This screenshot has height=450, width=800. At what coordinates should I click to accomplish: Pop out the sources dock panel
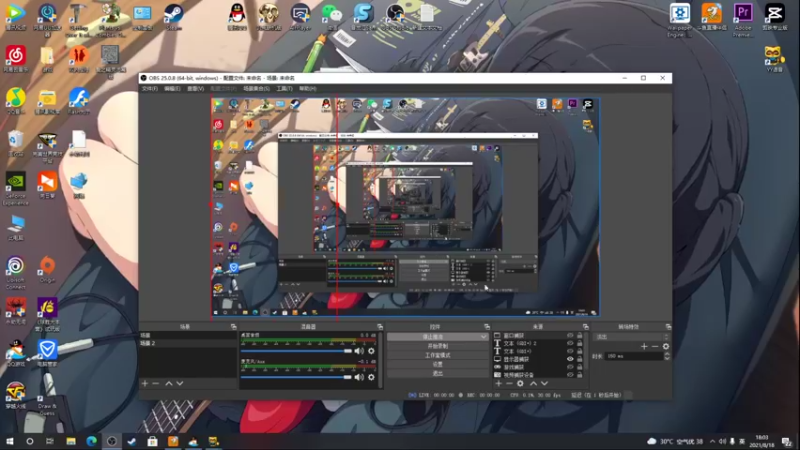click(586, 327)
